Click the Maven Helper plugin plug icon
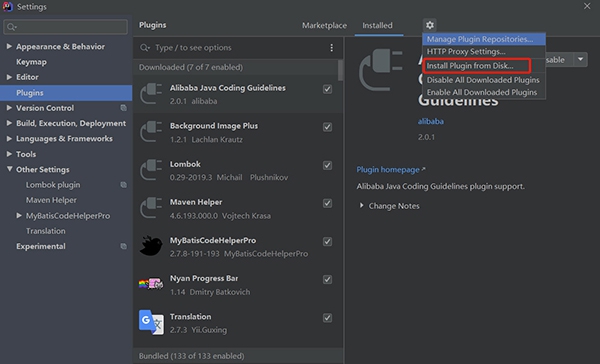 (151, 208)
